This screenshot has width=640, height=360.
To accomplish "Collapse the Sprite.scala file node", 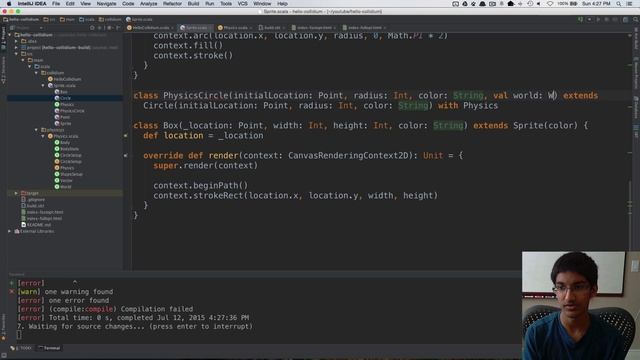I will 43,85.
